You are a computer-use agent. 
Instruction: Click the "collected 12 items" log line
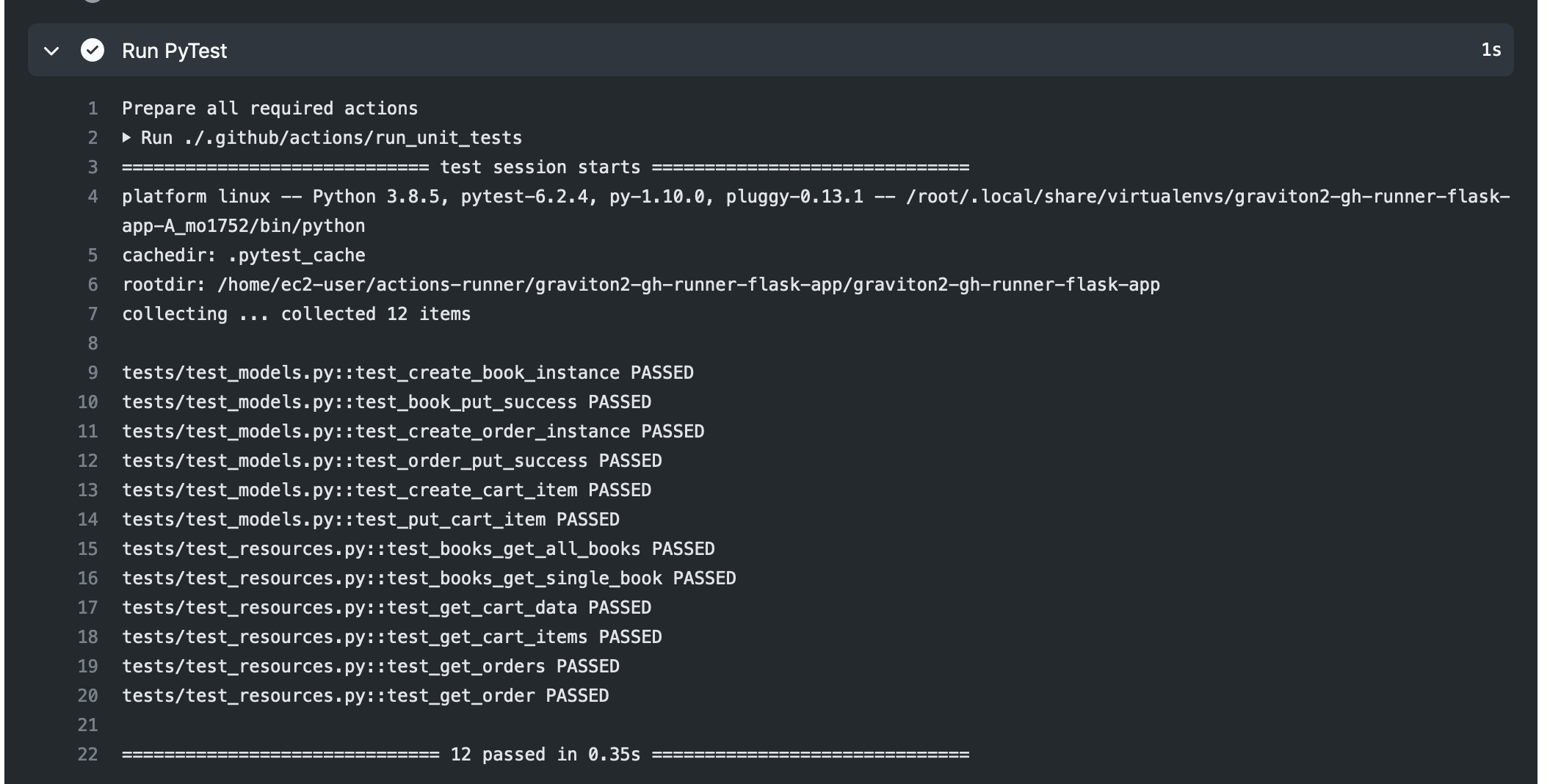click(296, 314)
